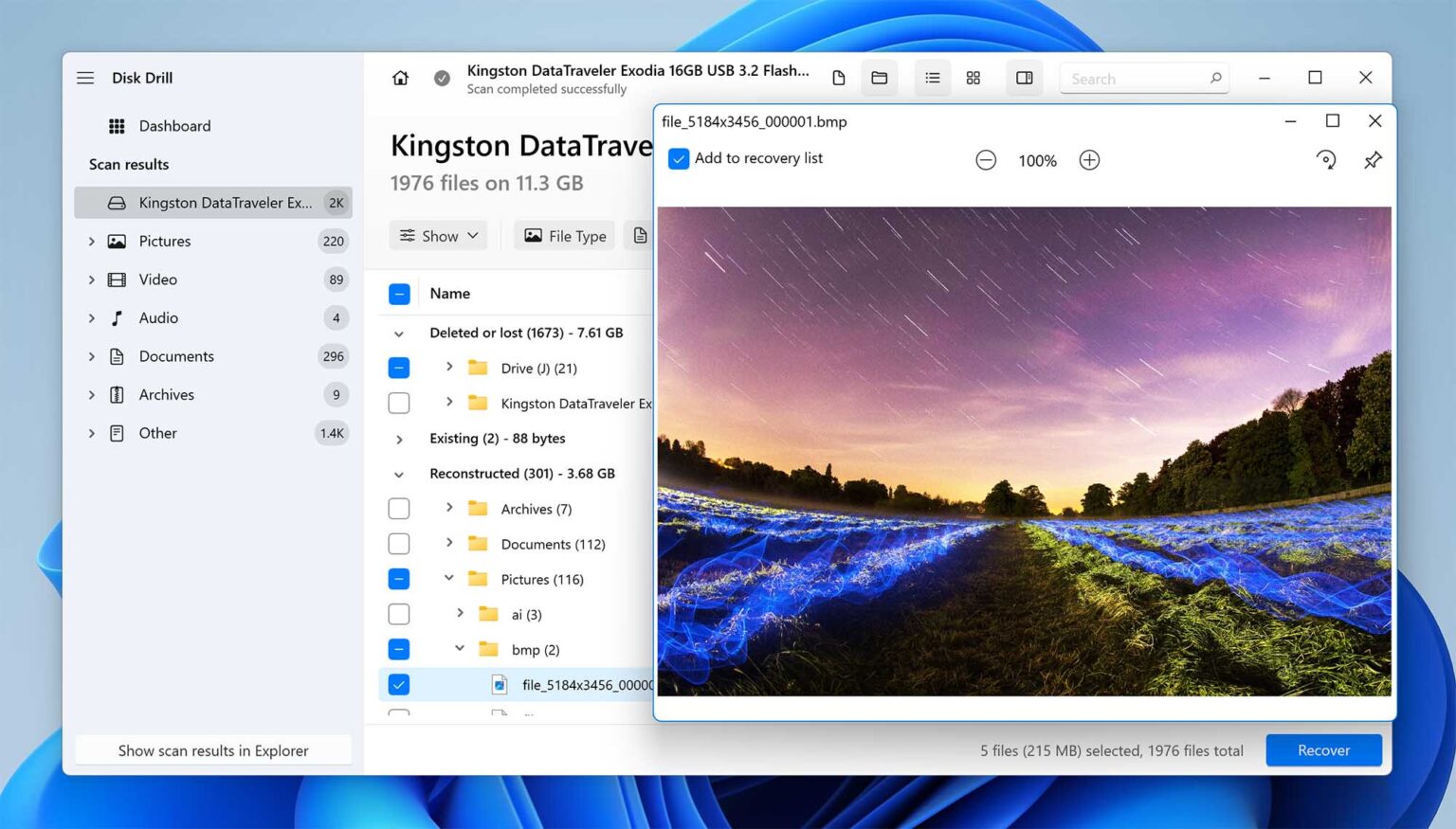Click the Recover button
Image resolution: width=1456 pixels, height=829 pixels.
tap(1323, 749)
